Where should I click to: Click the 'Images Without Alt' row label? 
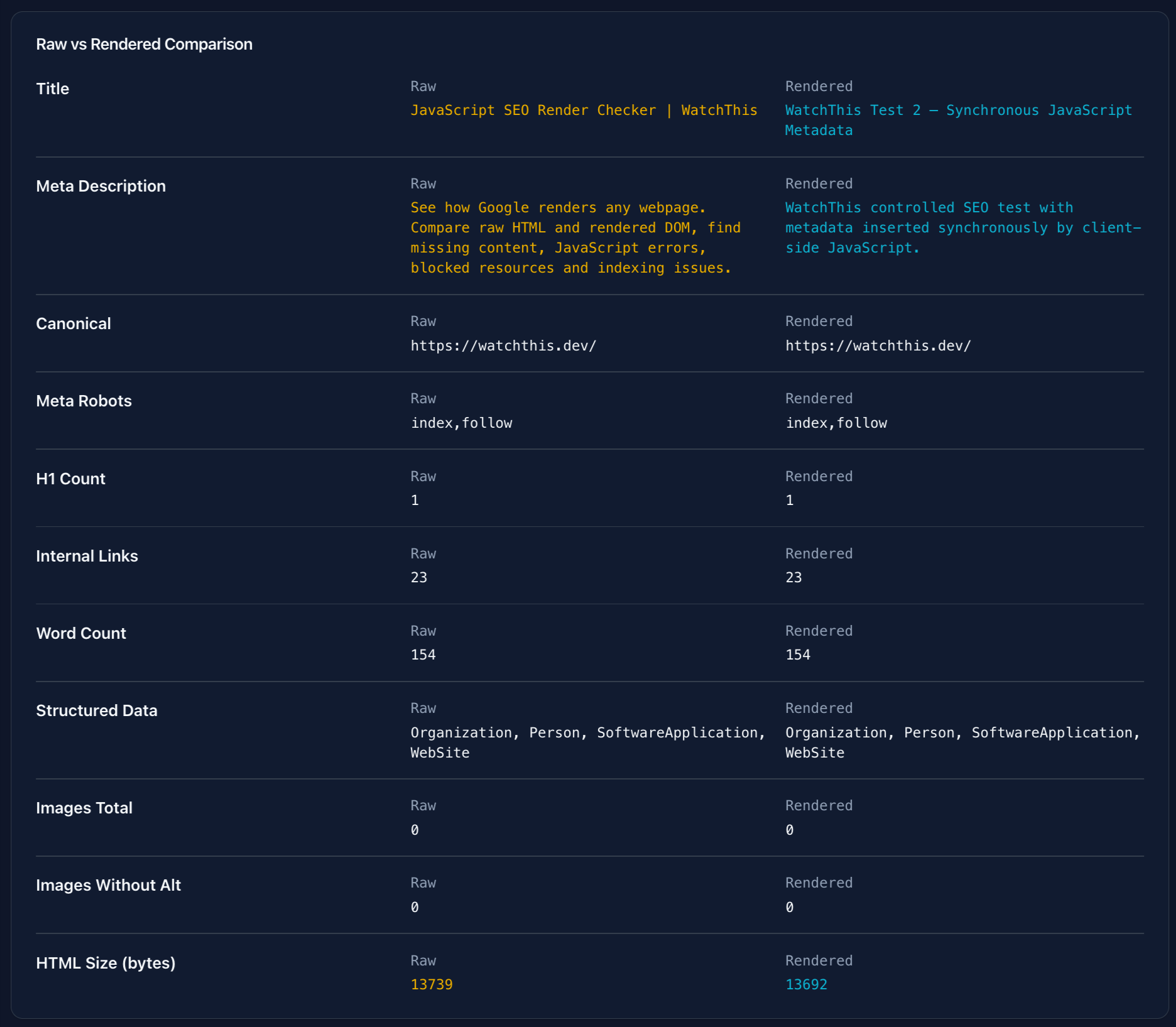[x=108, y=886]
